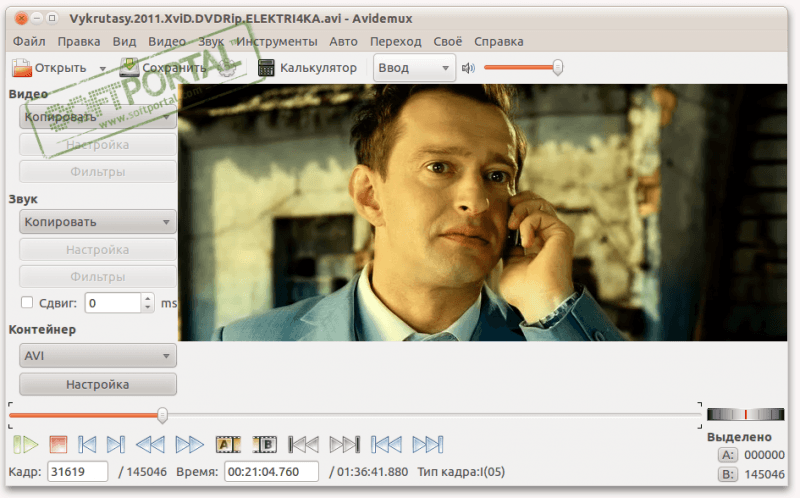Screen dimensions: 800x498
Task: Open the Инструменты menu
Action: pyautogui.click(x=277, y=41)
